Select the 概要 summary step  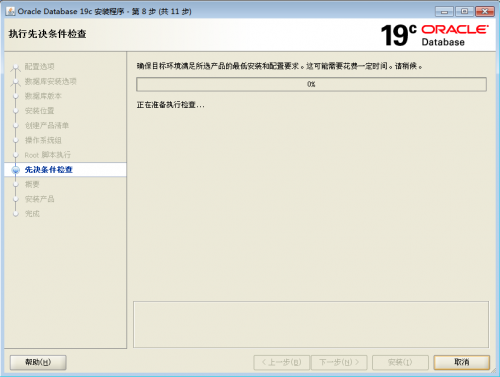pyautogui.click(x=32, y=184)
